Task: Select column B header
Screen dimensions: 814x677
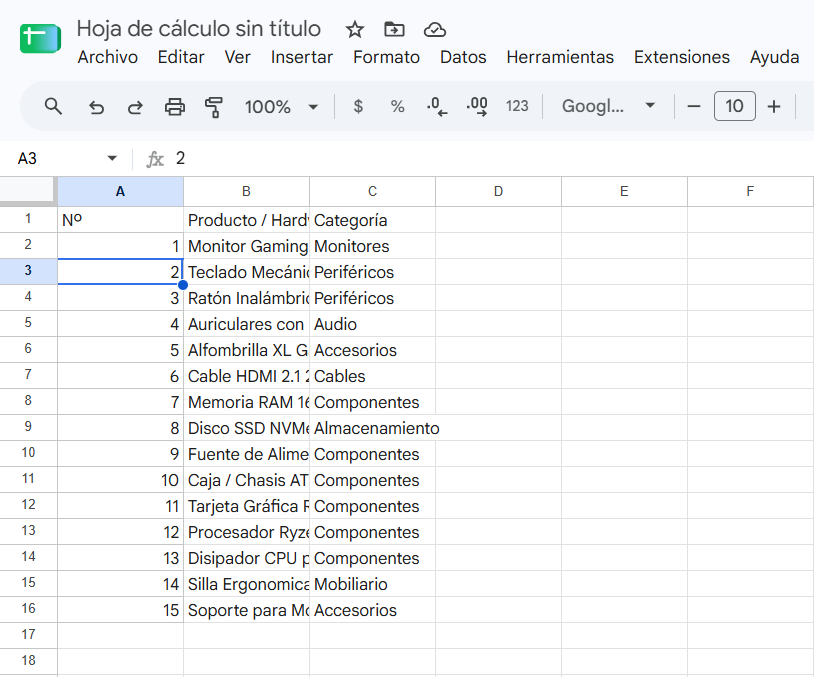Action: click(247, 192)
